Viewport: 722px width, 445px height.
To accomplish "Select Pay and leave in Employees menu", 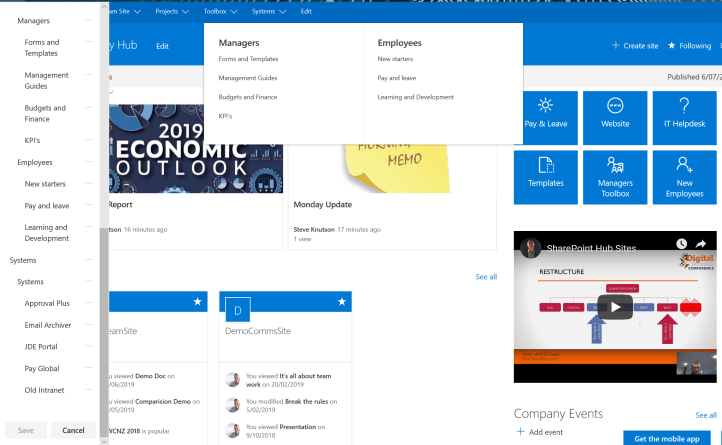I will 397,78.
